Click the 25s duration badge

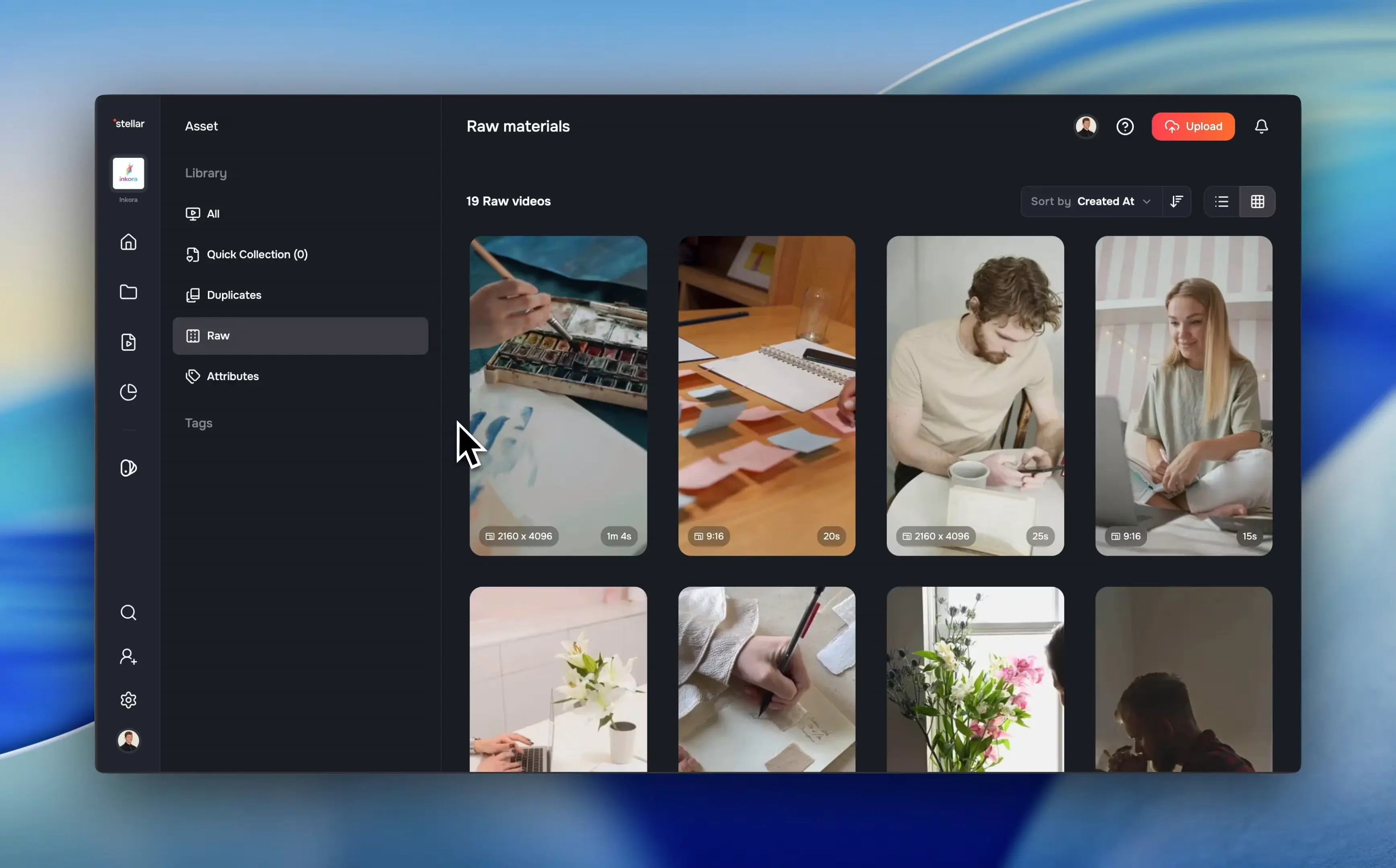tap(1040, 536)
